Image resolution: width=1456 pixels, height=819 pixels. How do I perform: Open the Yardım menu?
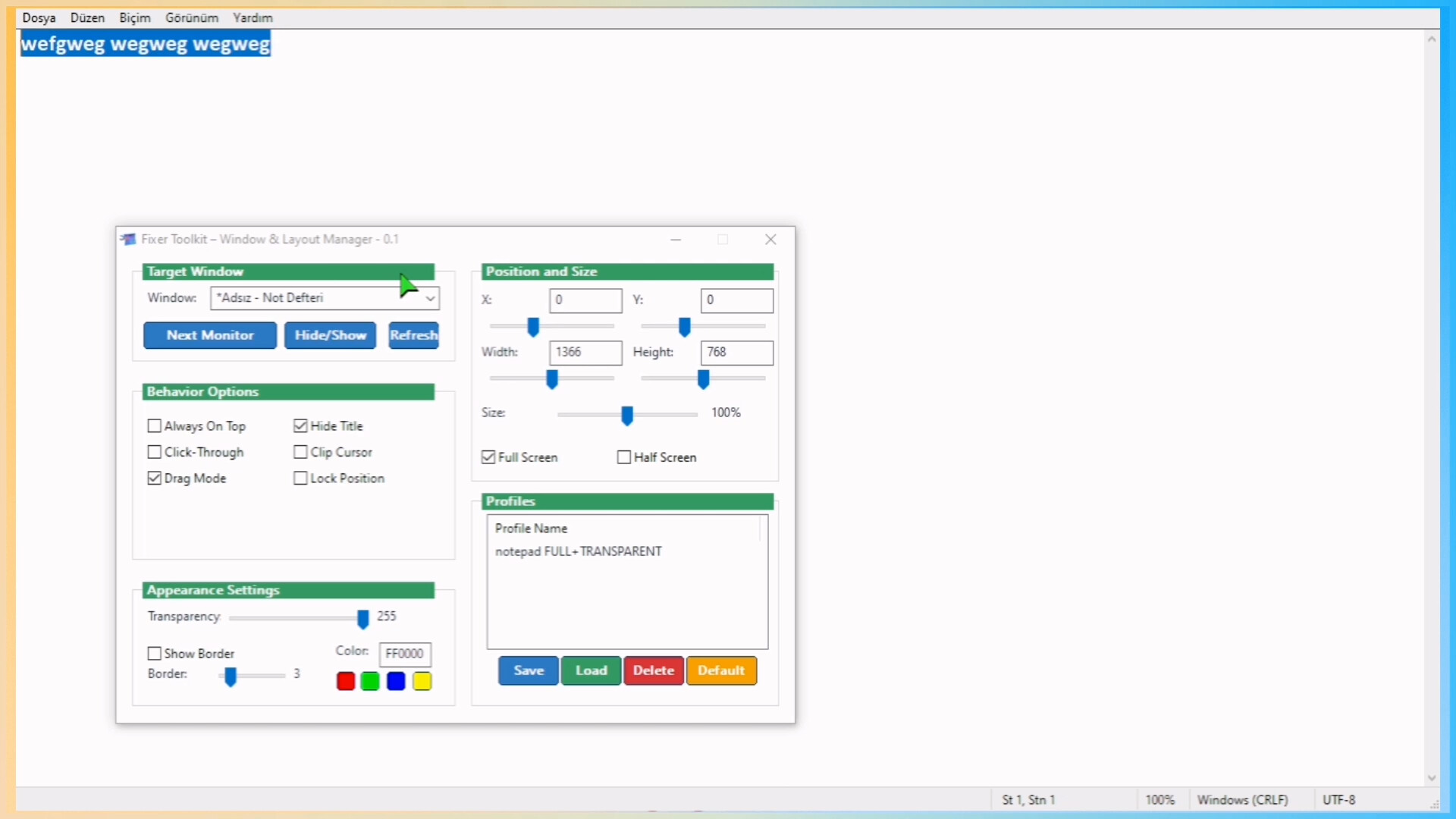point(252,17)
